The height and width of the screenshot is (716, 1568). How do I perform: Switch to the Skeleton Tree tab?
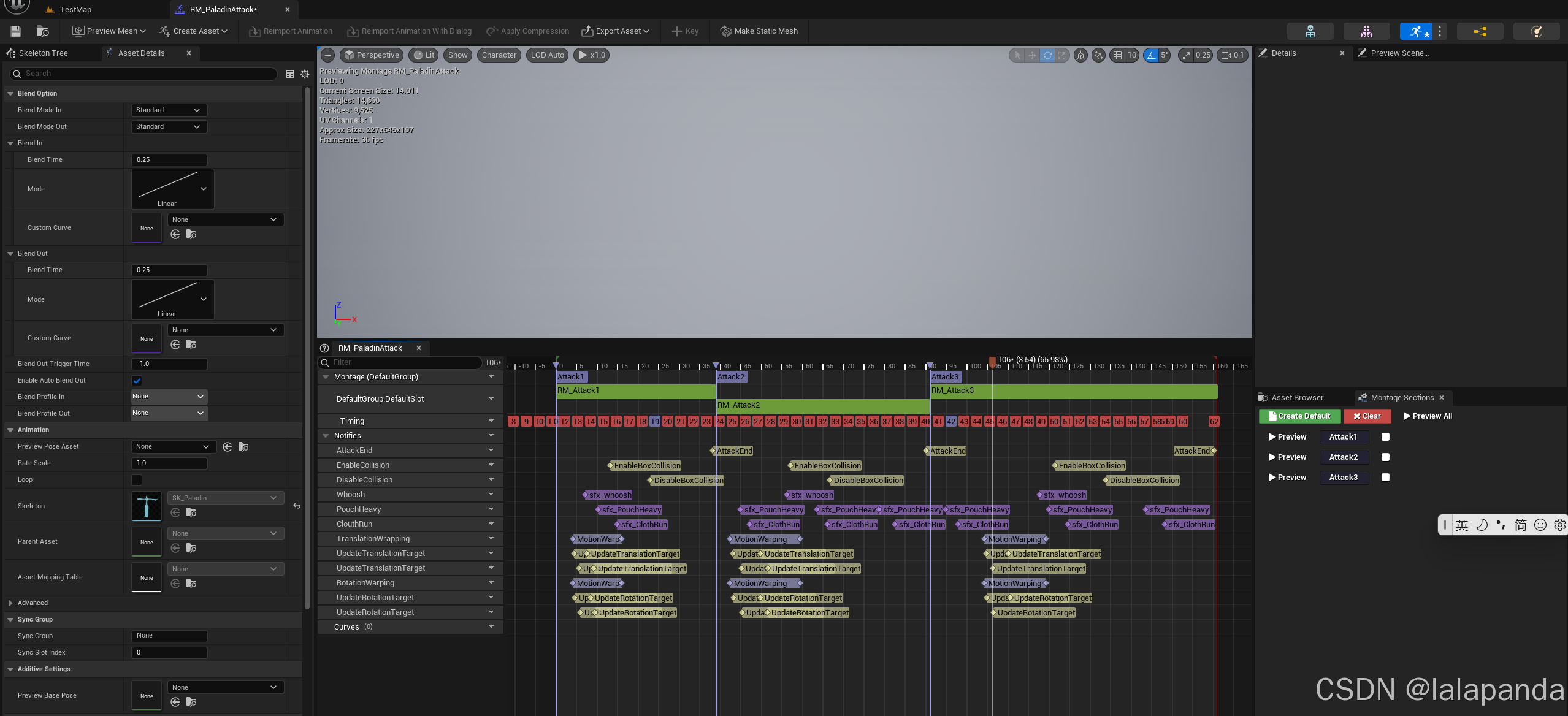click(43, 53)
